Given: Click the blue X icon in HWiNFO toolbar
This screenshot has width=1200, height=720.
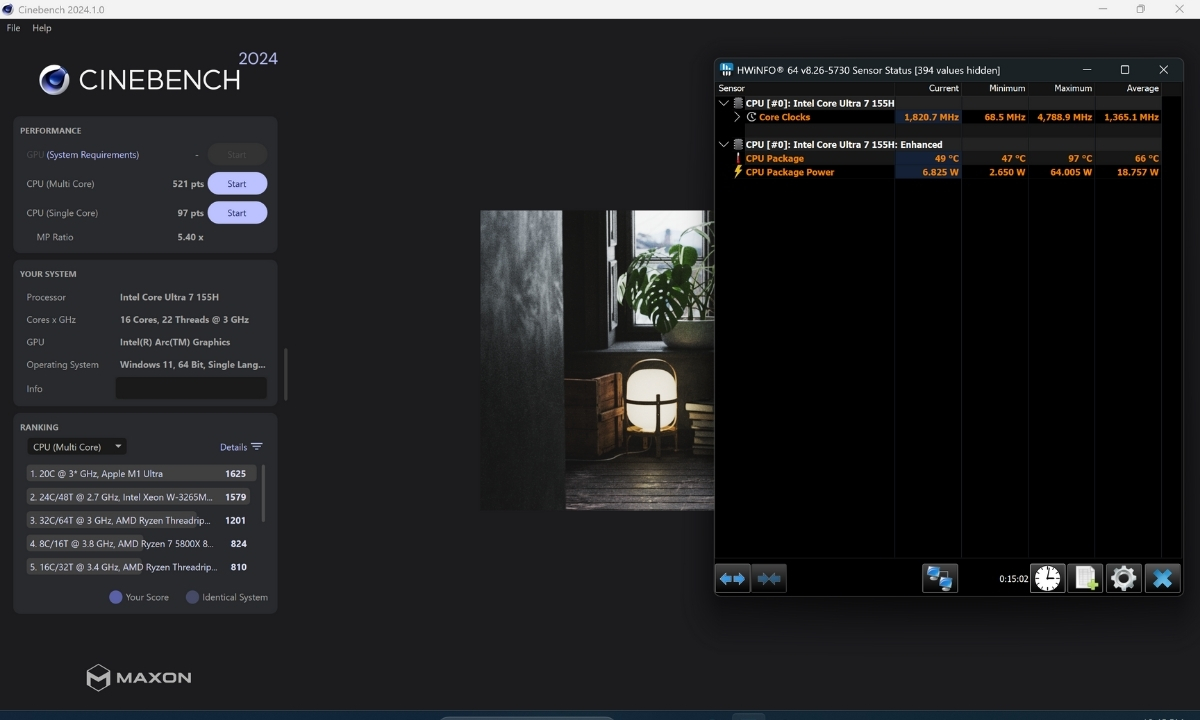Looking at the screenshot, I should coord(1162,578).
